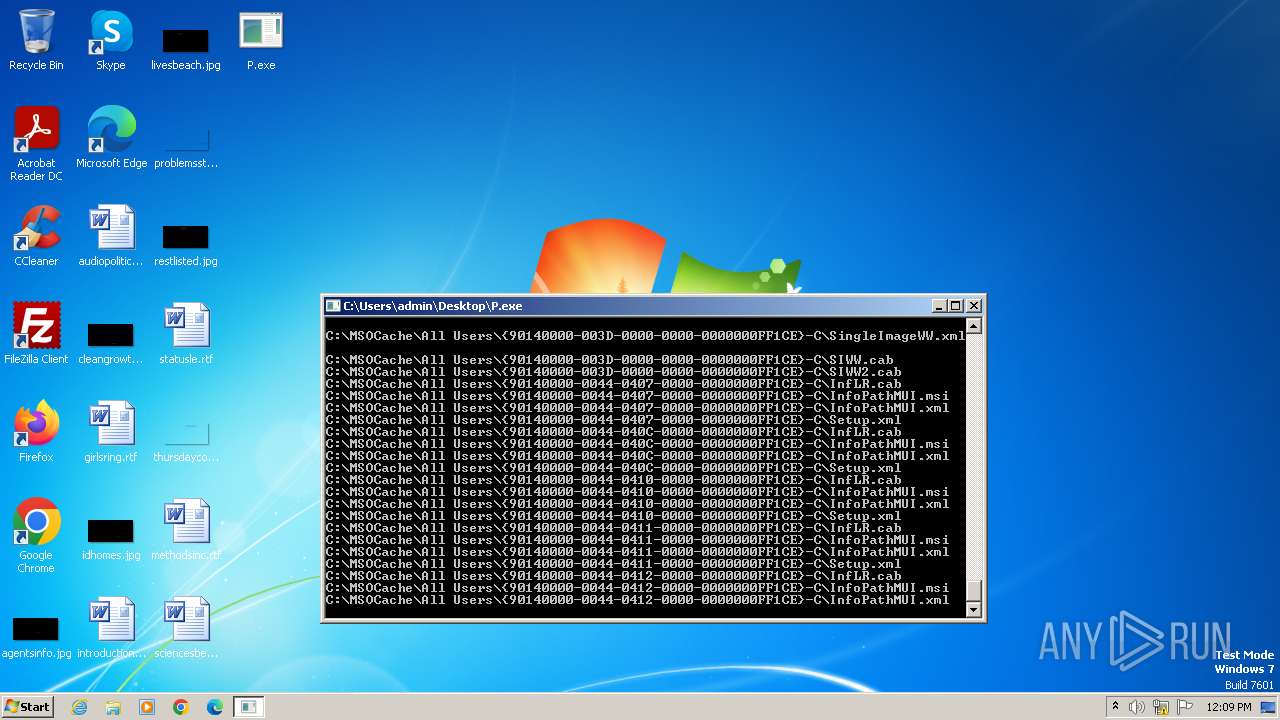Open the Start menu
This screenshot has width=1280, height=720.
pos(27,707)
